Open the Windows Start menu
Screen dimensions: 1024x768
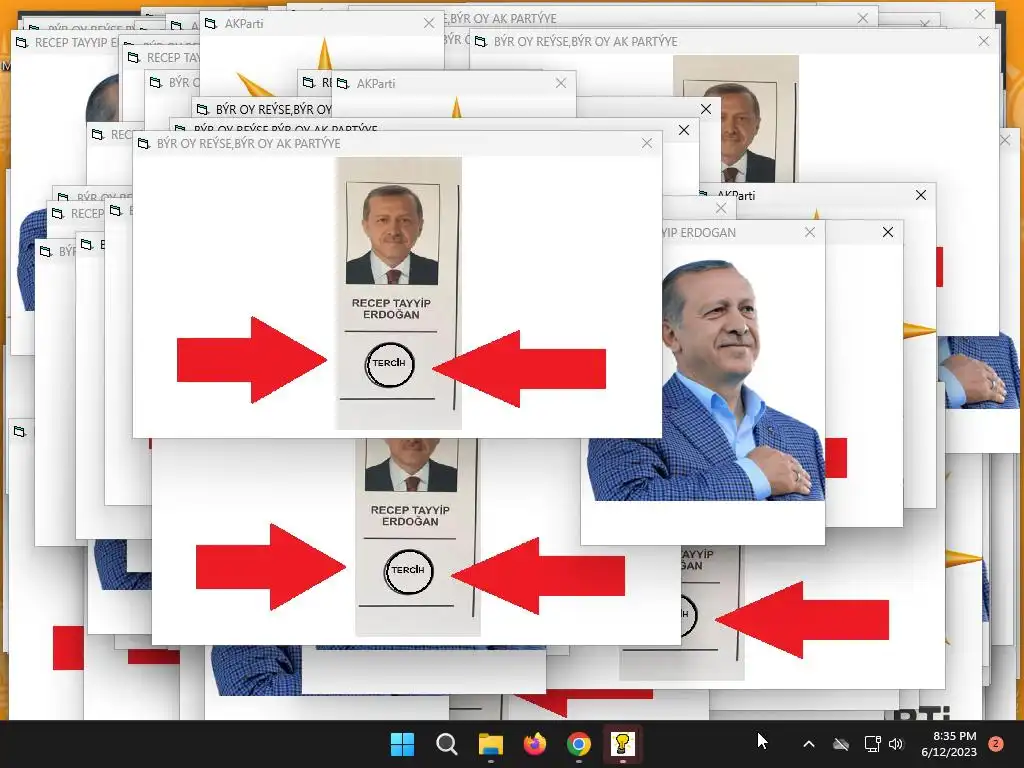[x=402, y=744]
